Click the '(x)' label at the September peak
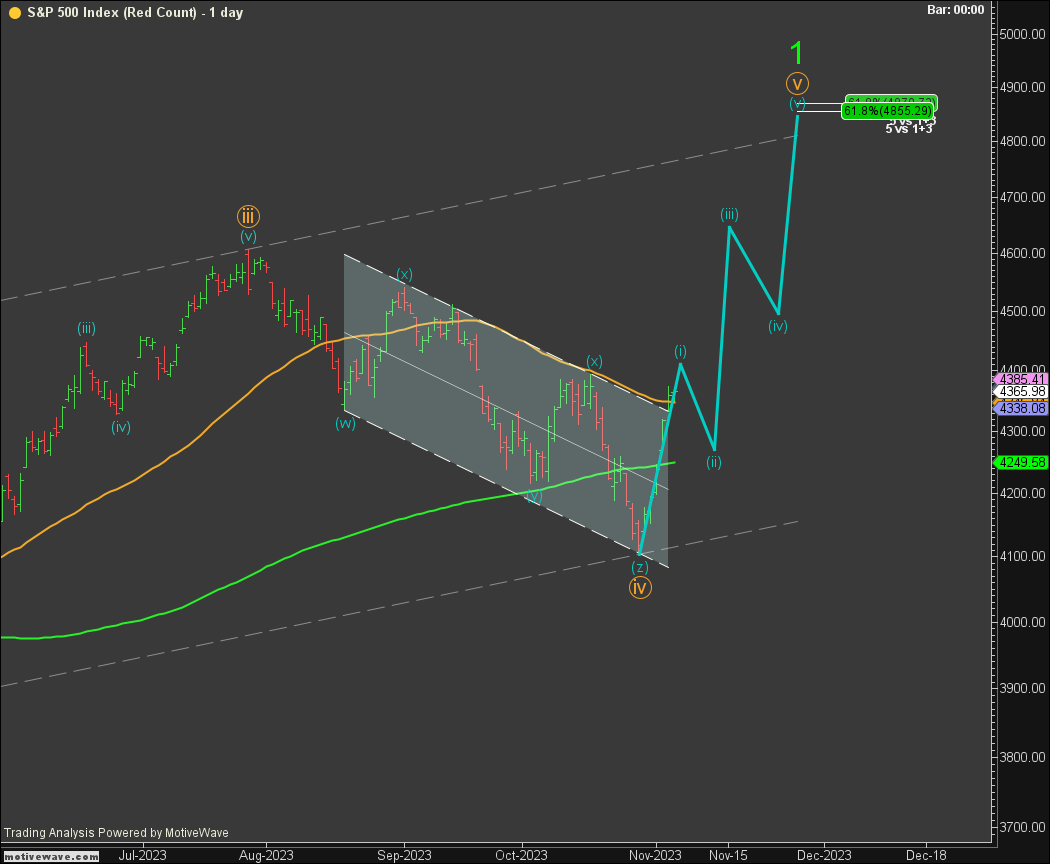The width and height of the screenshot is (1050, 864). tap(404, 274)
